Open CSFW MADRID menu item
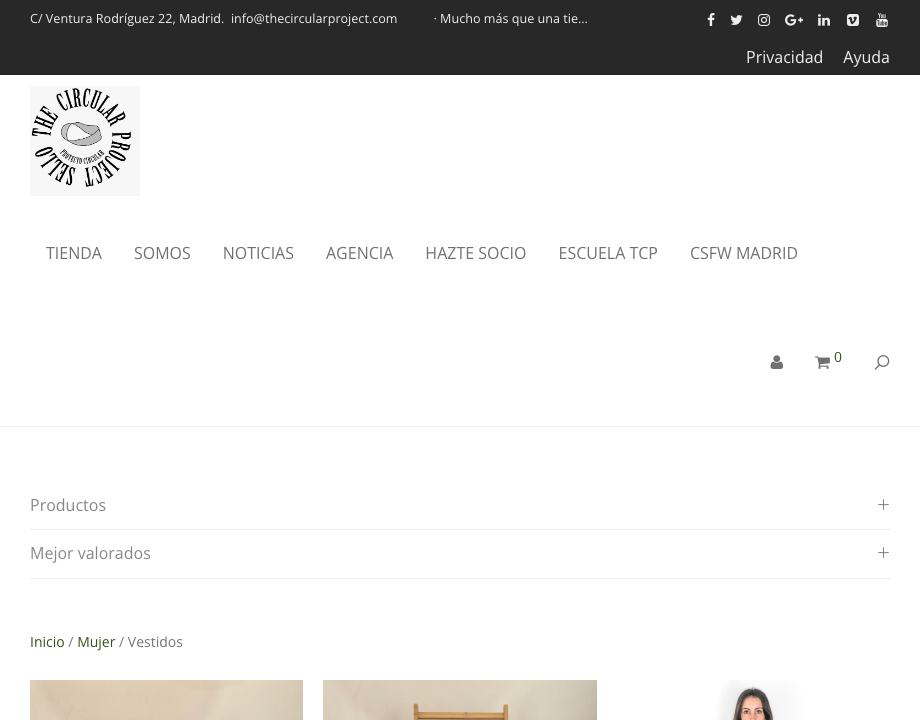Viewport: 920px width, 720px height. pyautogui.click(x=743, y=253)
